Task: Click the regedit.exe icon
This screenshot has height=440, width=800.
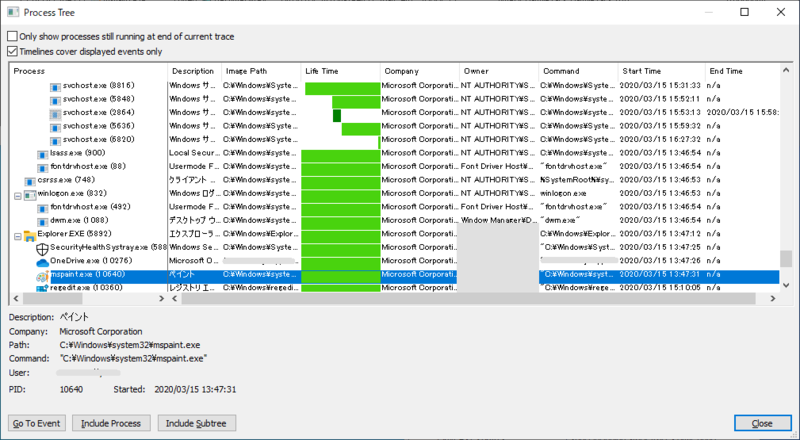Action: click(x=42, y=288)
